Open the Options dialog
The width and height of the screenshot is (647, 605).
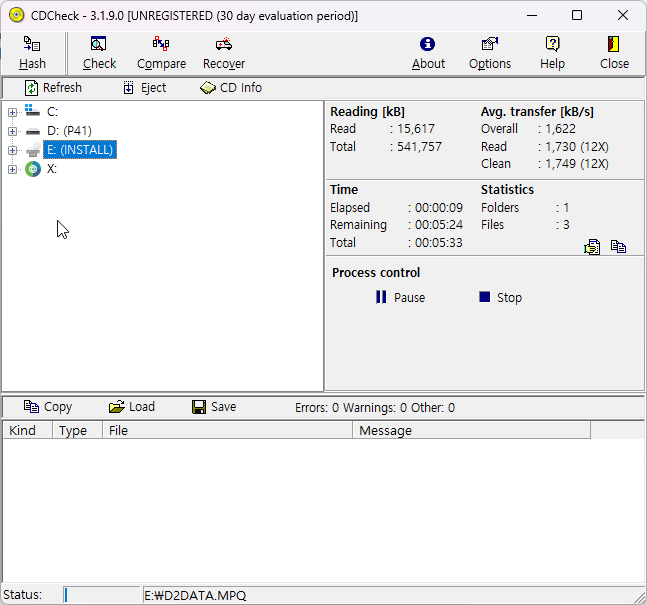[490, 53]
